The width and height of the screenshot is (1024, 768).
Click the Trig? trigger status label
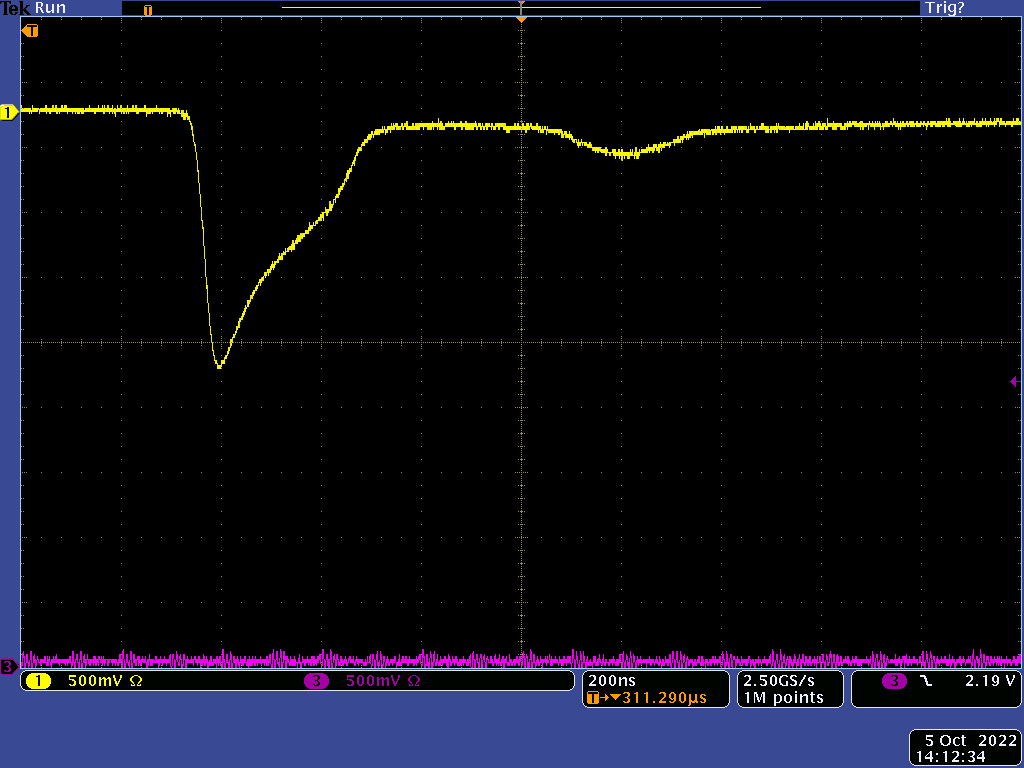pos(945,8)
